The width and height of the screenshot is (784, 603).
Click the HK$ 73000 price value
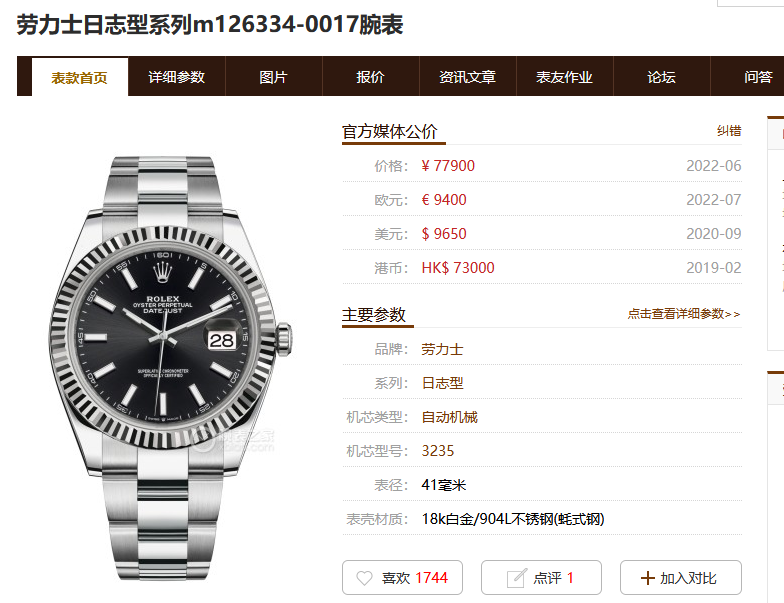click(x=458, y=268)
